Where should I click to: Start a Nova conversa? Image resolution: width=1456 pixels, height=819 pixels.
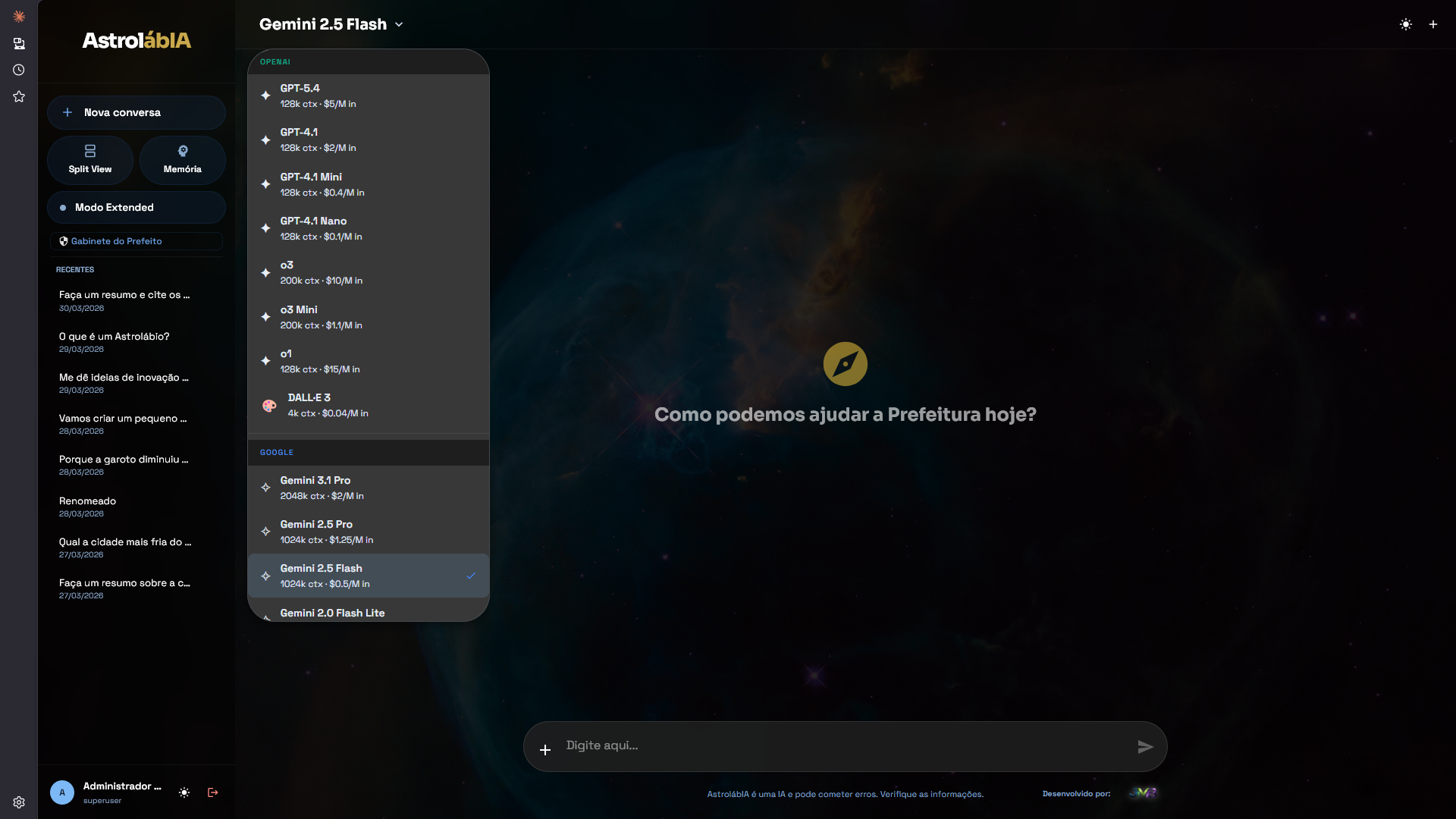pos(136,112)
